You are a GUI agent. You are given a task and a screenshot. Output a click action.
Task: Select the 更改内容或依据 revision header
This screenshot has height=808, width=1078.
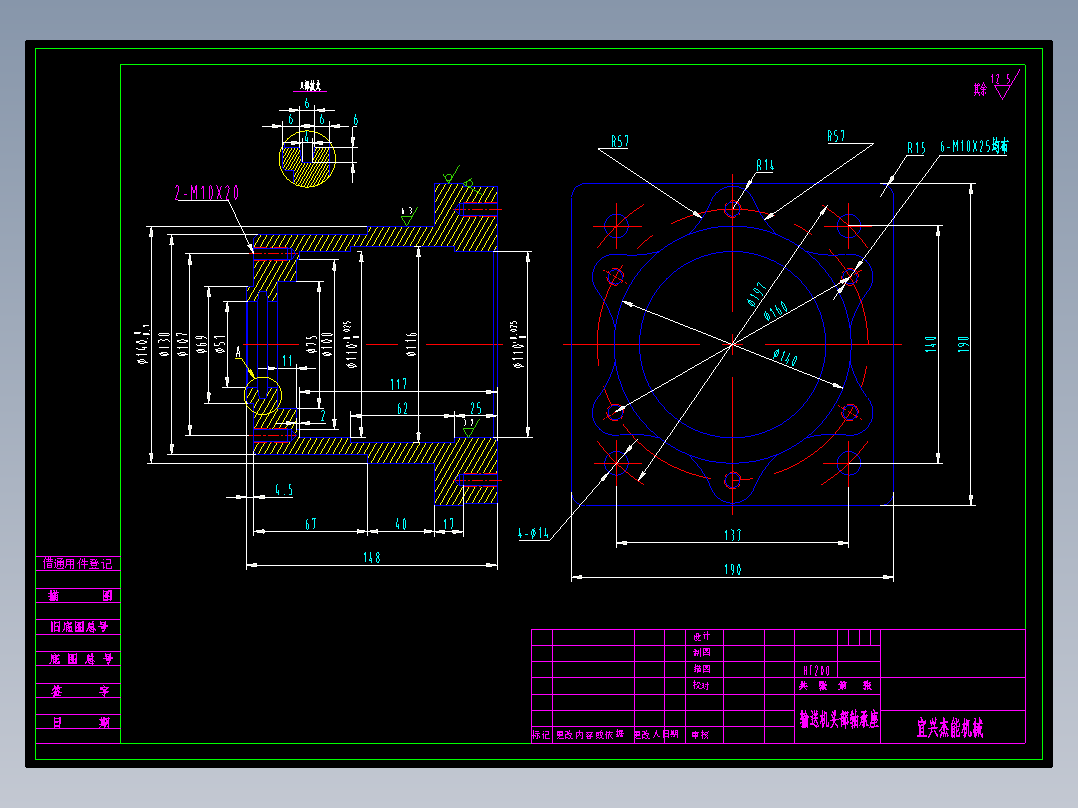tap(591, 734)
